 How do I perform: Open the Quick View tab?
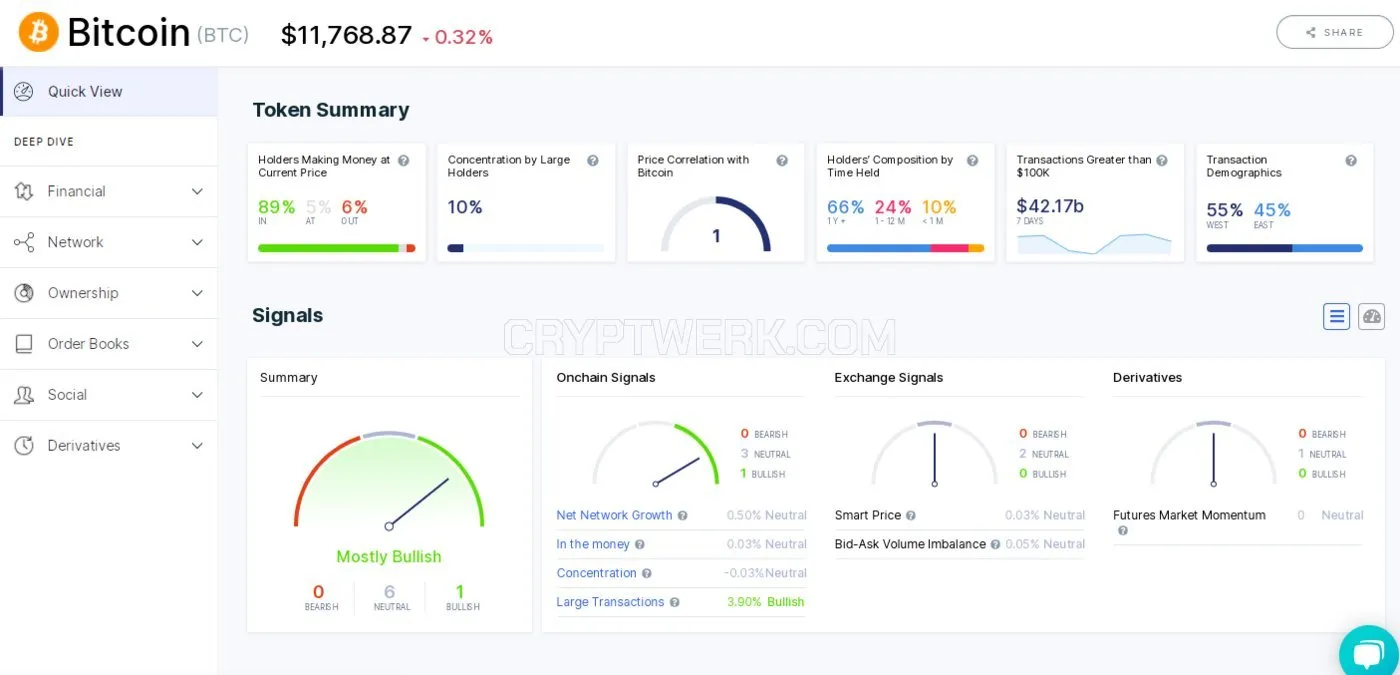point(109,91)
